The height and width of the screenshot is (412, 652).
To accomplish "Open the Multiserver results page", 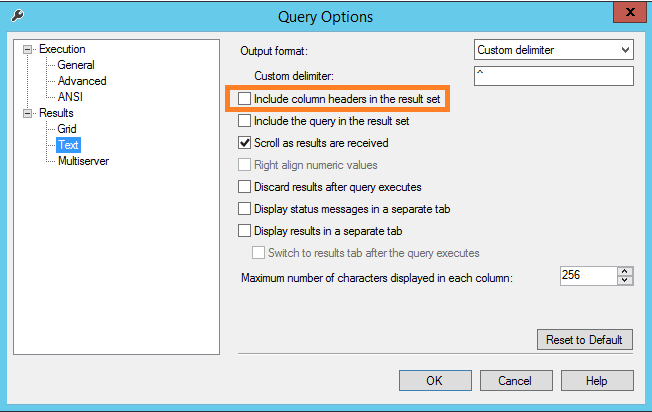I will pos(83,161).
